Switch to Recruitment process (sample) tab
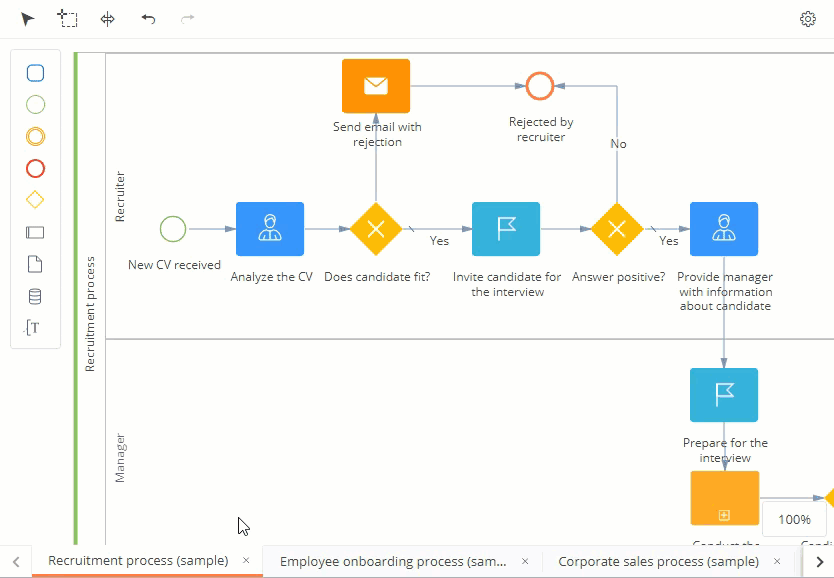This screenshot has height=578, width=834. (138, 560)
